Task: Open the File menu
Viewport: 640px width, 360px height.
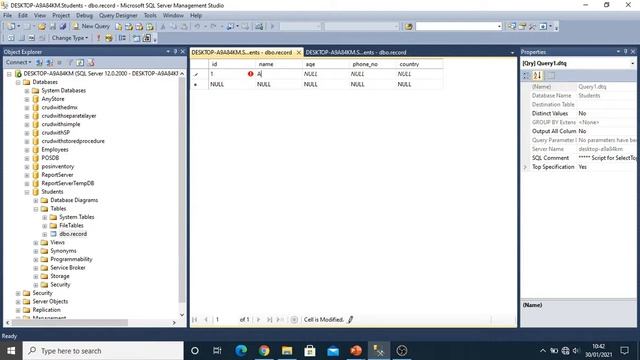Action: click(7, 16)
